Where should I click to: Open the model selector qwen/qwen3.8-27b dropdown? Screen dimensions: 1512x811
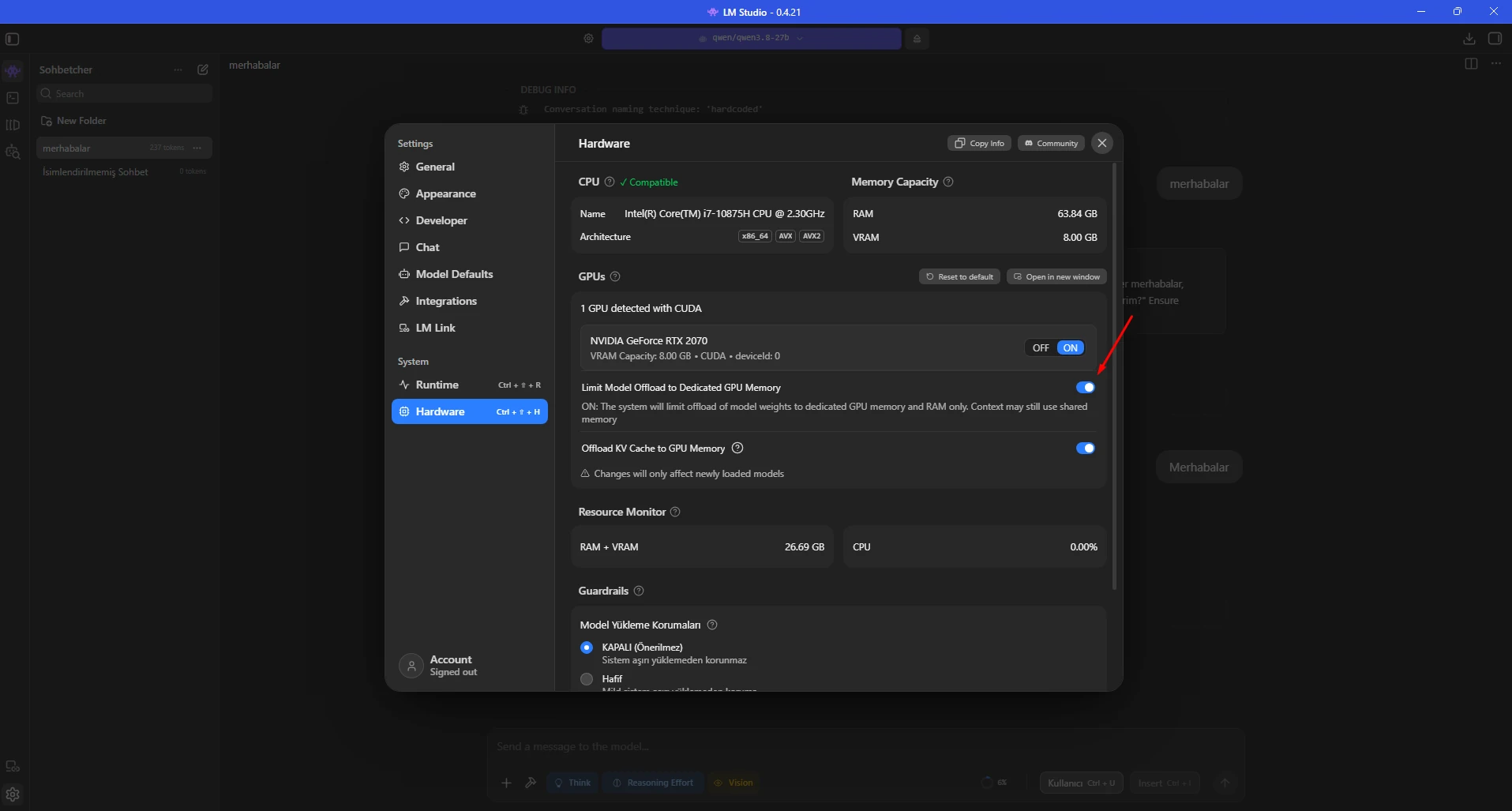tap(751, 38)
